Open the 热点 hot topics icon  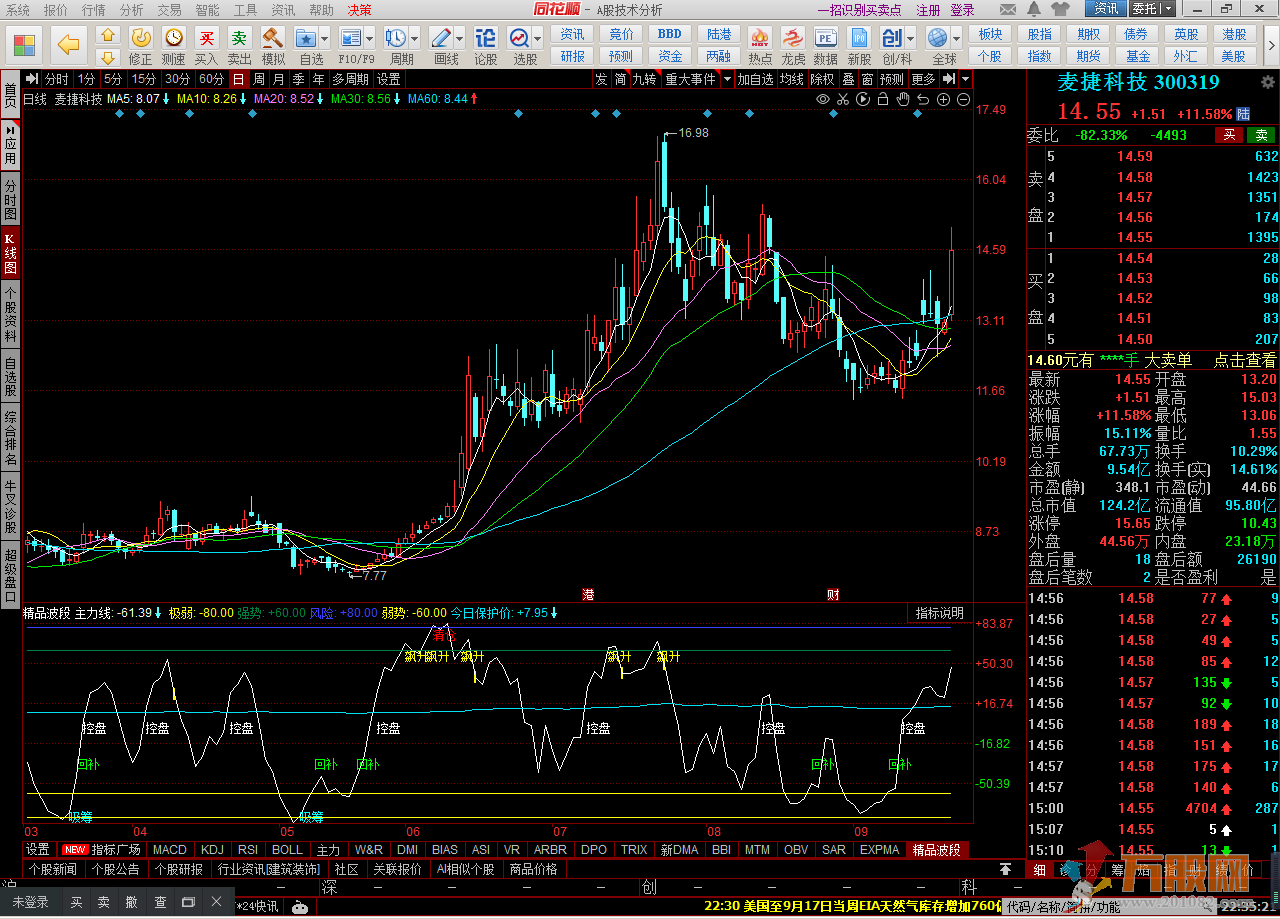point(760,38)
